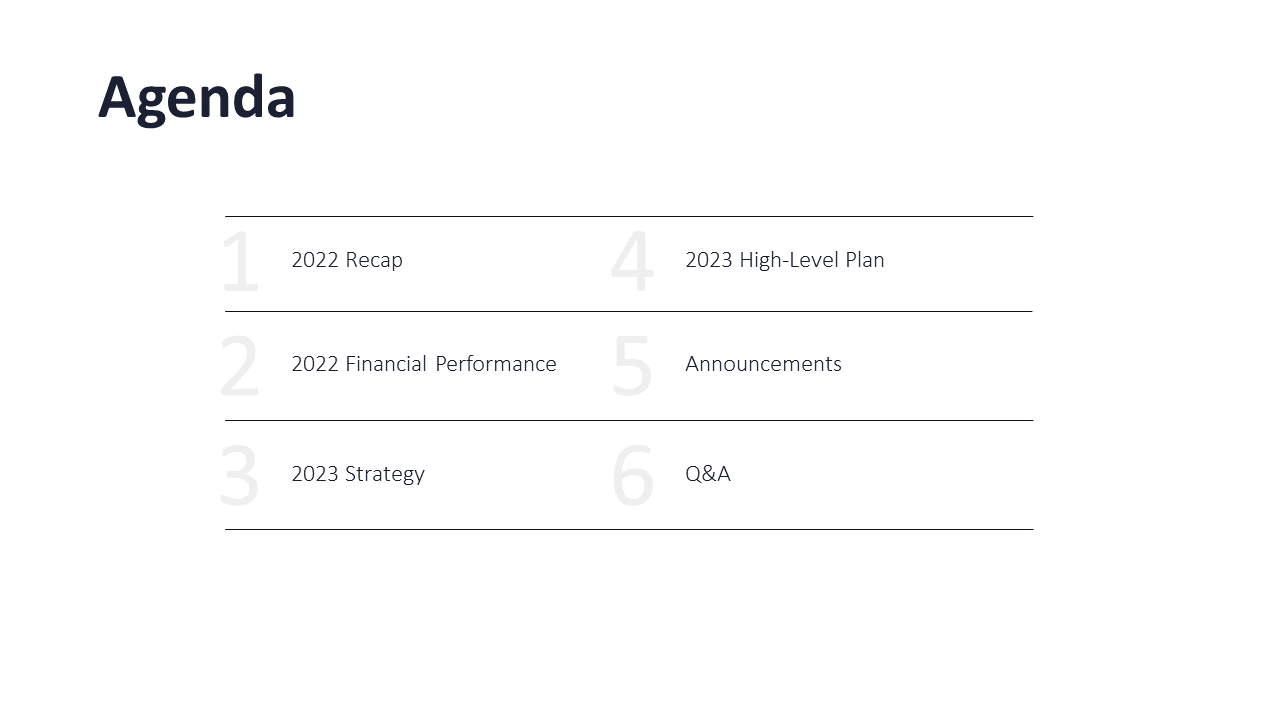
Task: Click the large faded number 3
Action: click(239, 476)
